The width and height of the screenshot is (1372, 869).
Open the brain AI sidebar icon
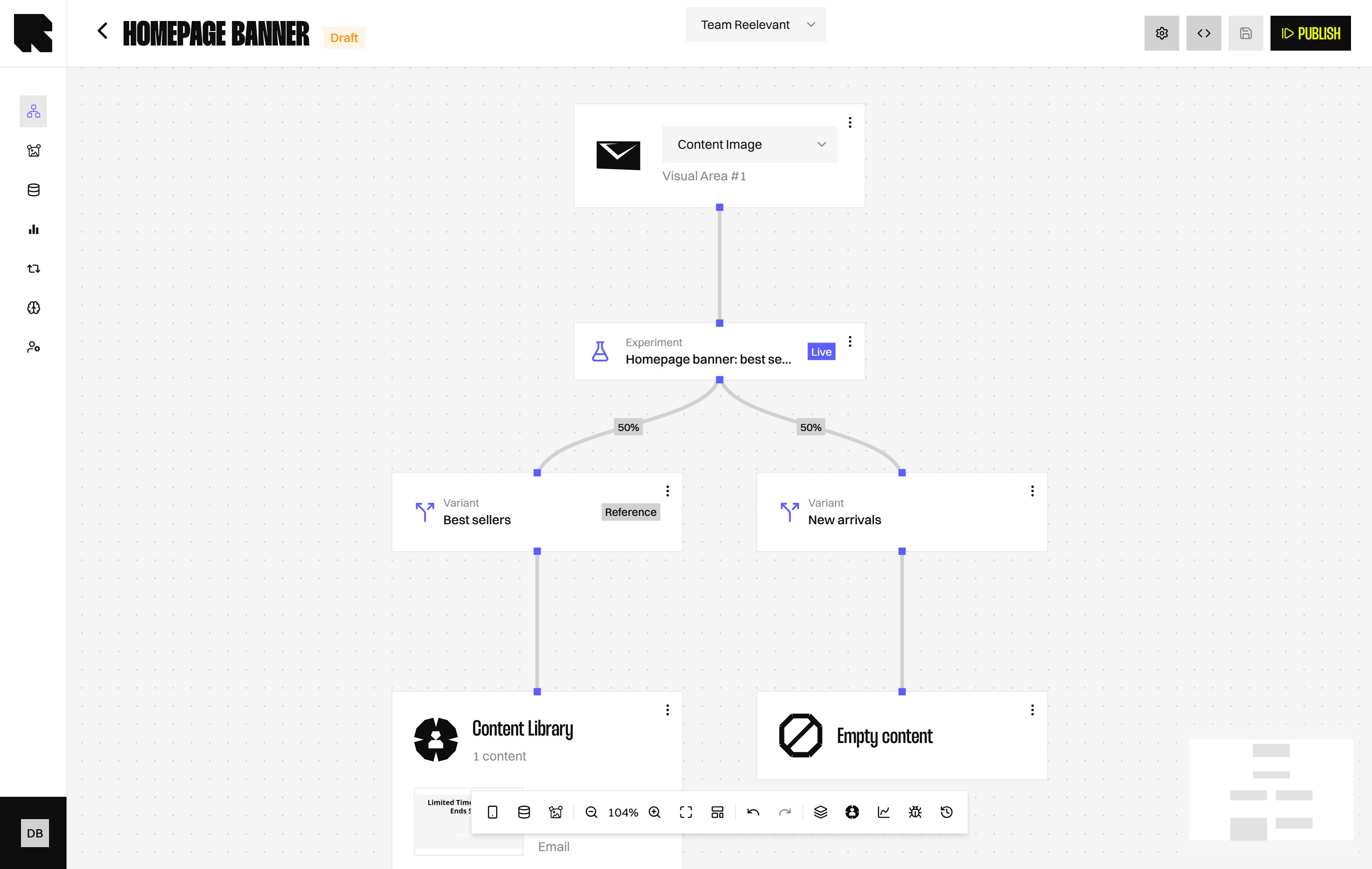(x=34, y=308)
